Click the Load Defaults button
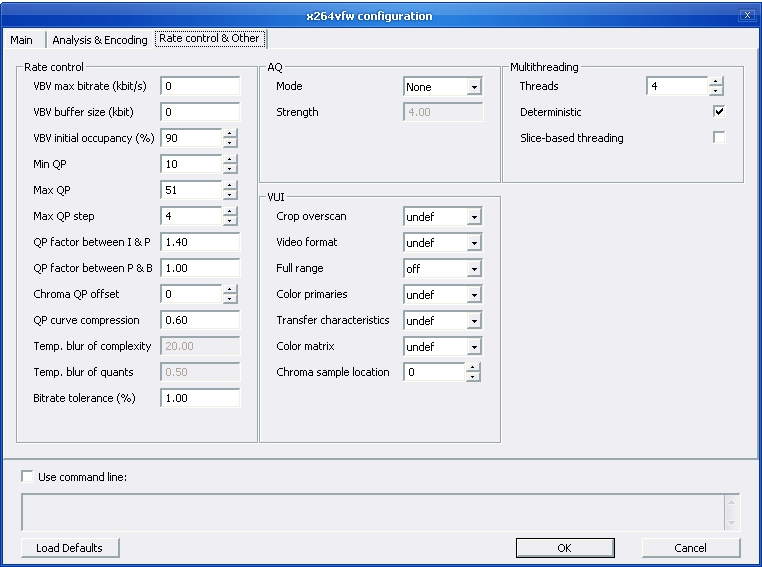 pyautogui.click(x=70, y=548)
